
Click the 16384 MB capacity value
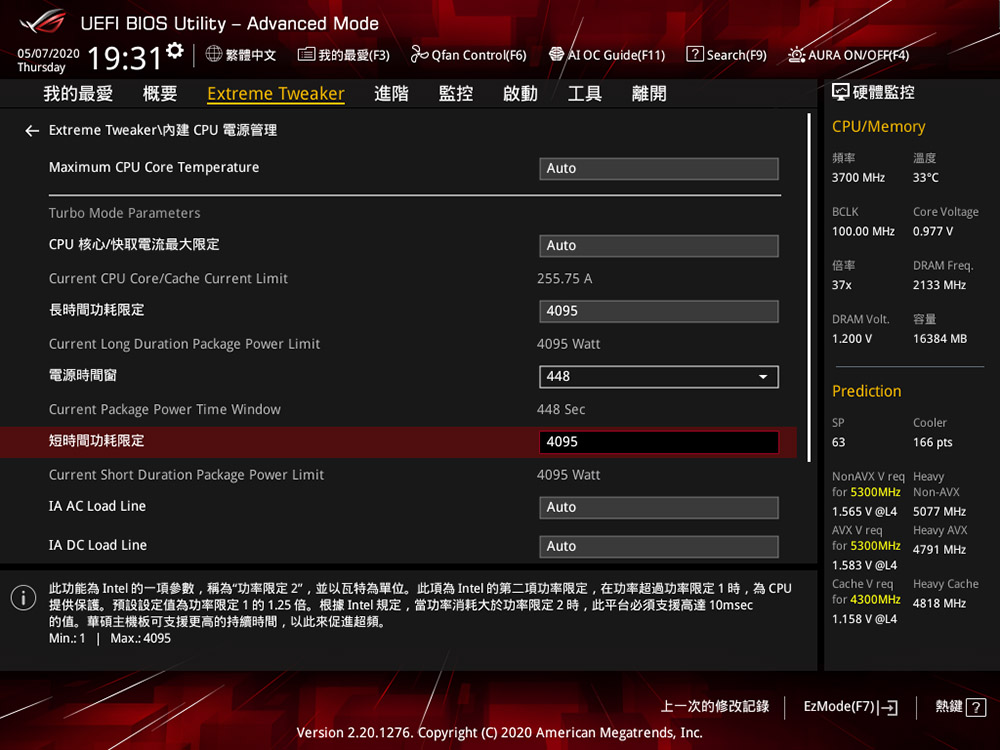coord(939,339)
